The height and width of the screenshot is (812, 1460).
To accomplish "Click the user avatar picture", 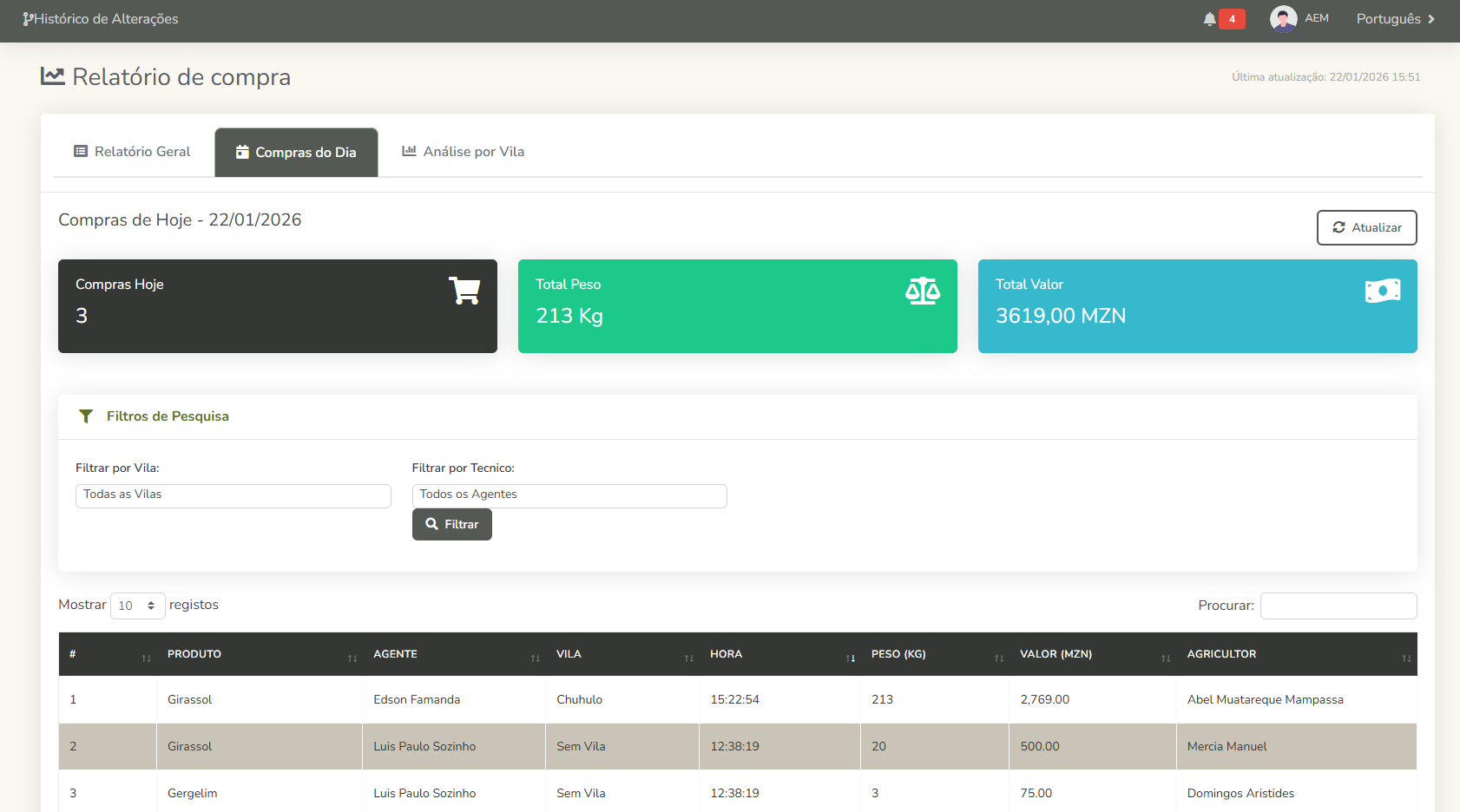I will (1283, 19).
